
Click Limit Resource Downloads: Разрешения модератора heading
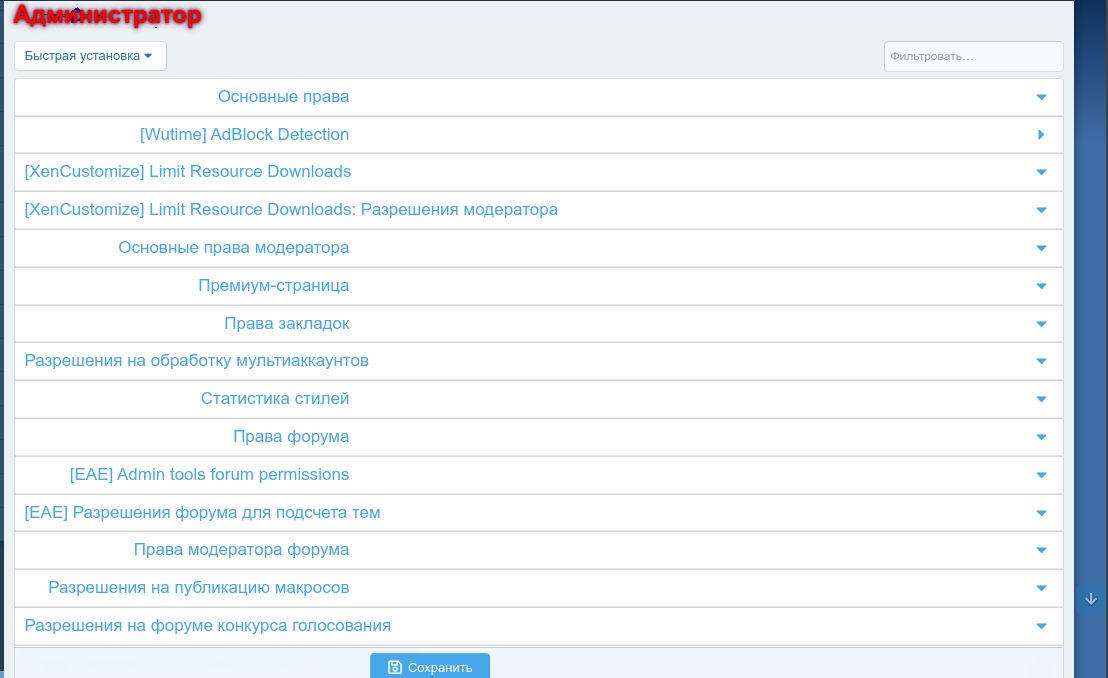coord(291,209)
